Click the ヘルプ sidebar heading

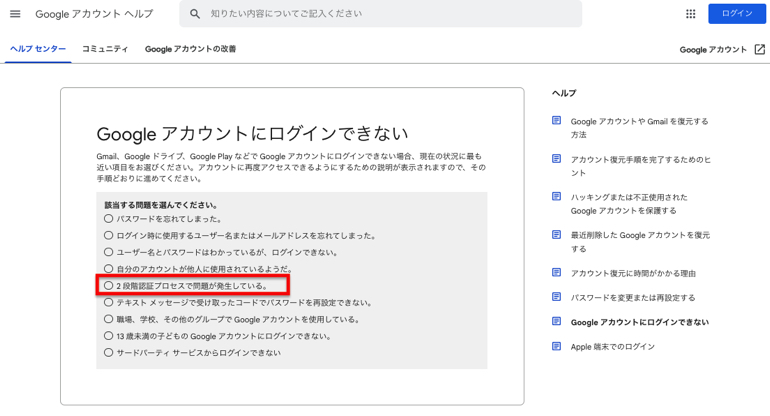pos(564,93)
